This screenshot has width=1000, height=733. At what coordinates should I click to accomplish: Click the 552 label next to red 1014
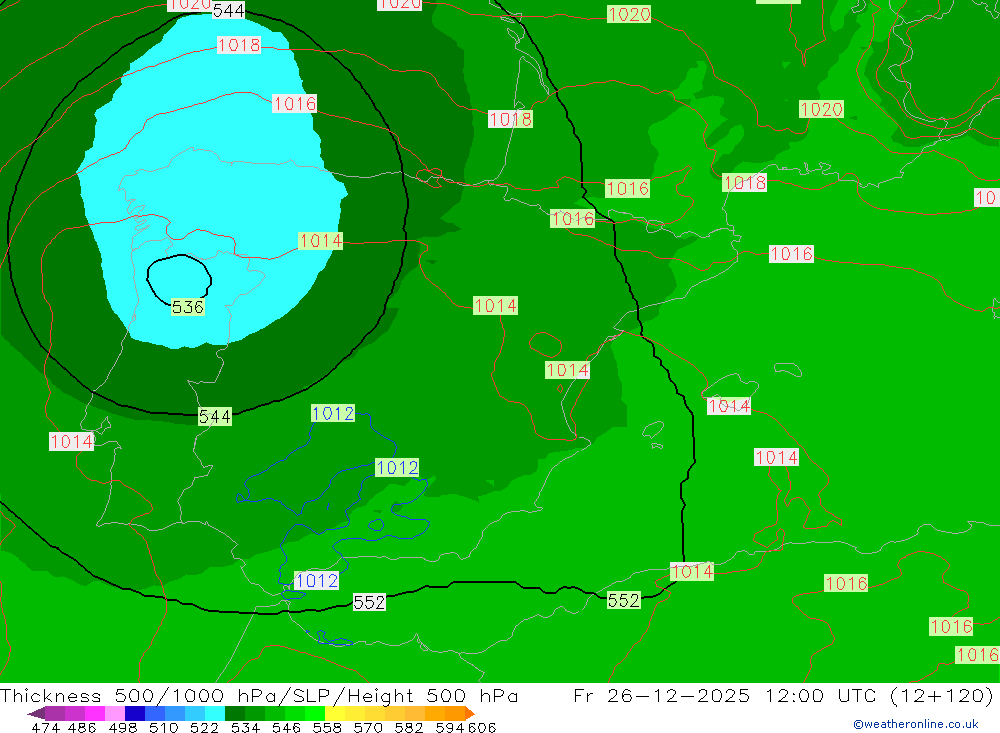coord(624,600)
